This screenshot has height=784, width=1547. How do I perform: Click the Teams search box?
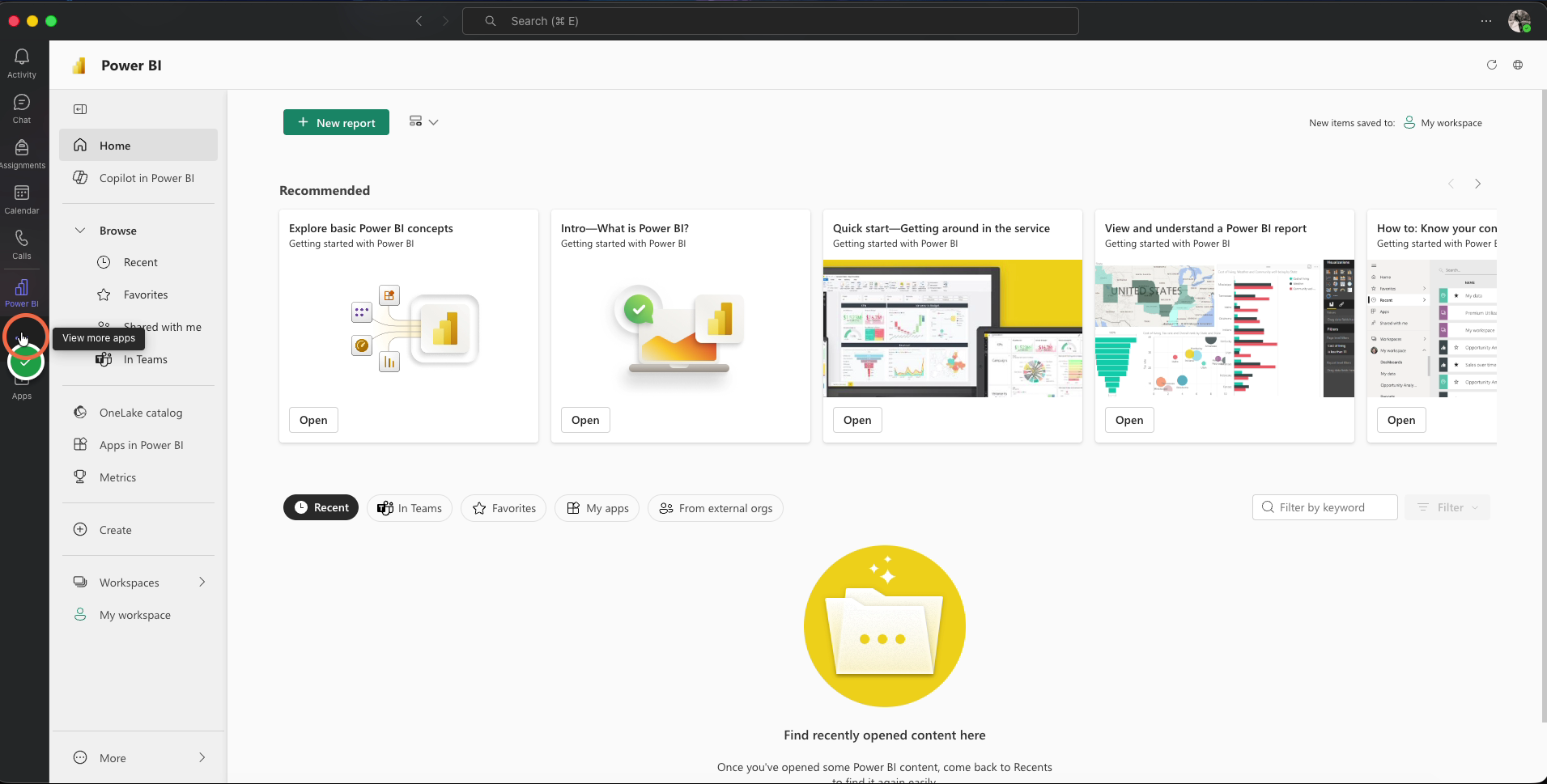pos(770,21)
